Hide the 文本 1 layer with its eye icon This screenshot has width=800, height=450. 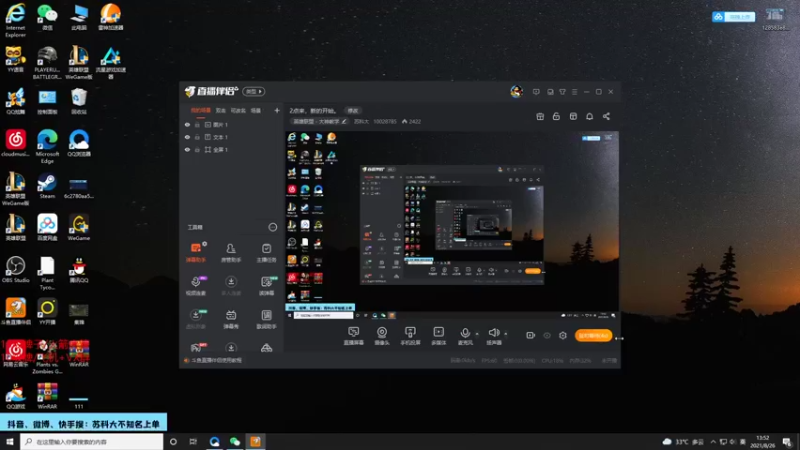tap(187, 137)
